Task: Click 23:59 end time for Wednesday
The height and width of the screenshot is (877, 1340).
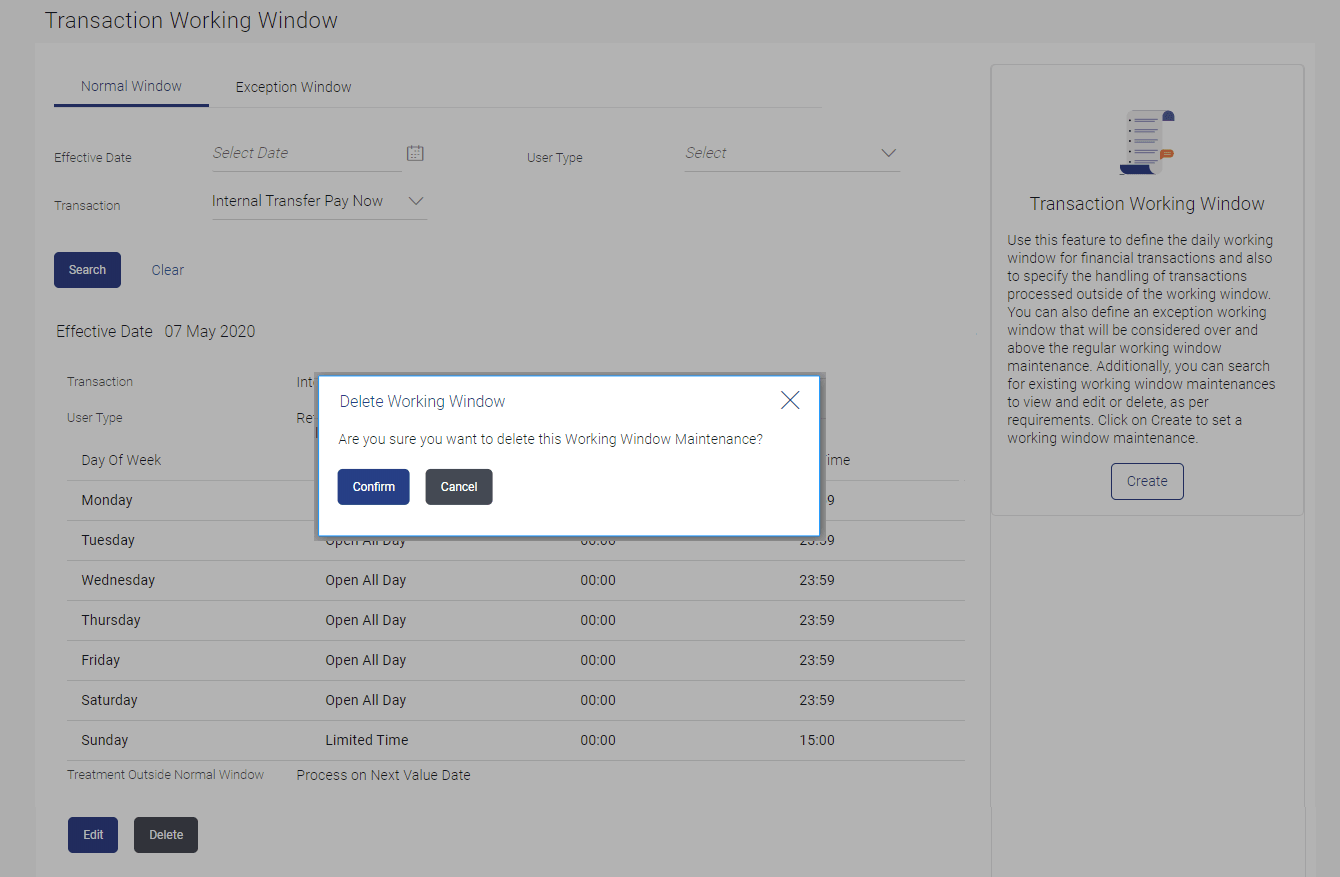Action: click(817, 580)
